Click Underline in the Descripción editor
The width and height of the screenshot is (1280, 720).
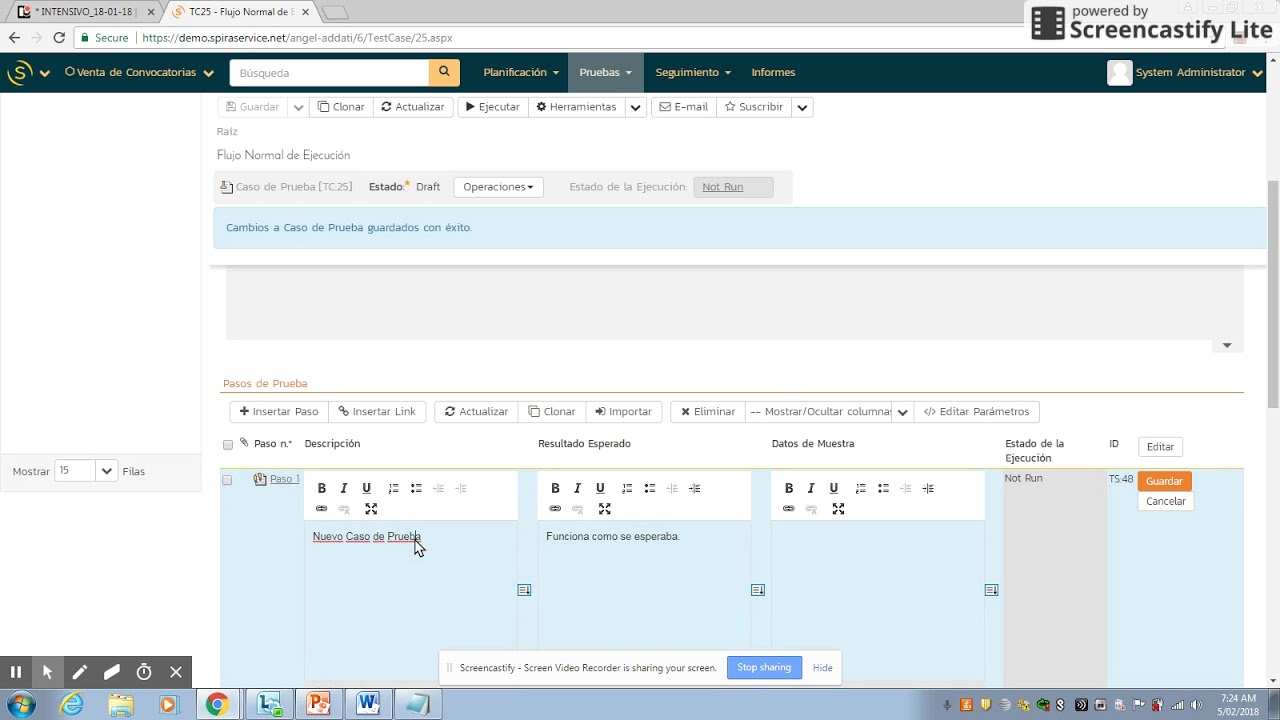pyautogui.click(x=367, y=488)
